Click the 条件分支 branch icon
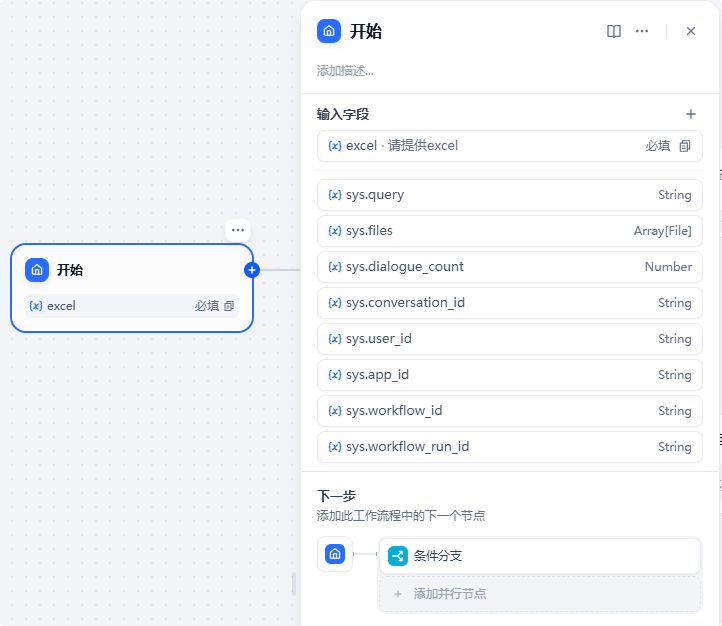This screenshot has height=626, width=722. click(398, 556)
